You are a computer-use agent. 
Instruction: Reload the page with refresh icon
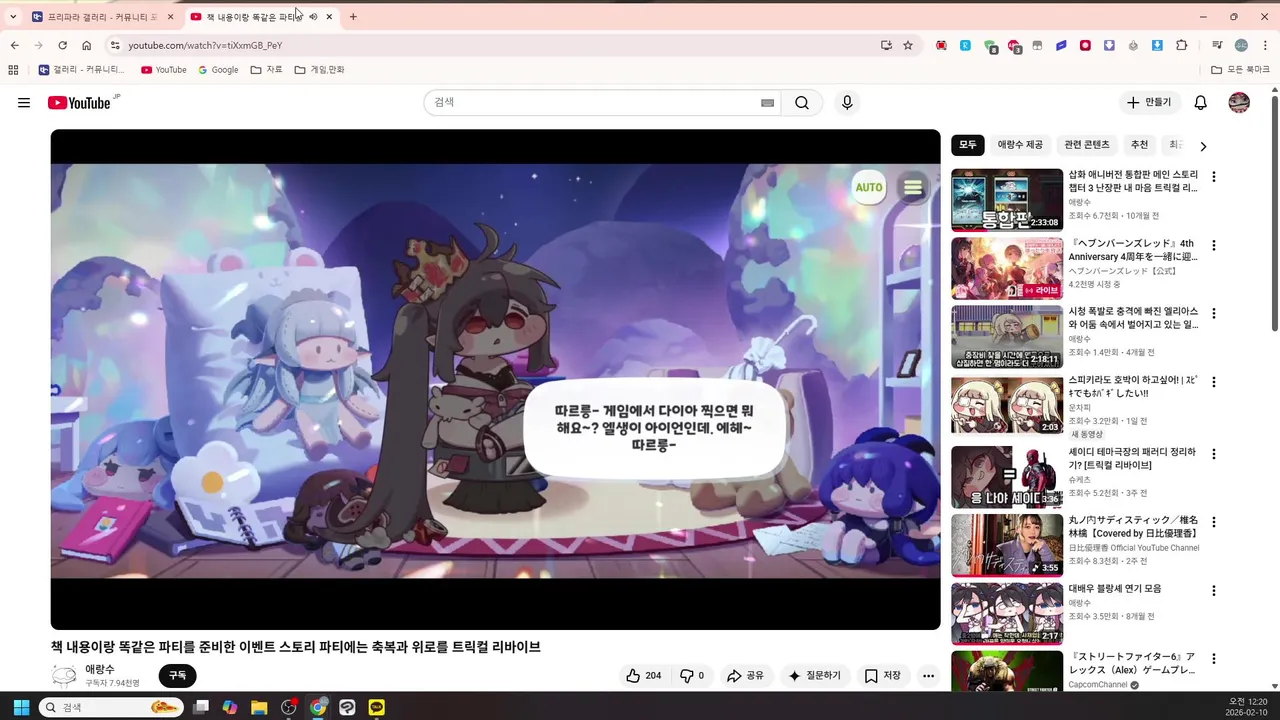click(62, 45)
